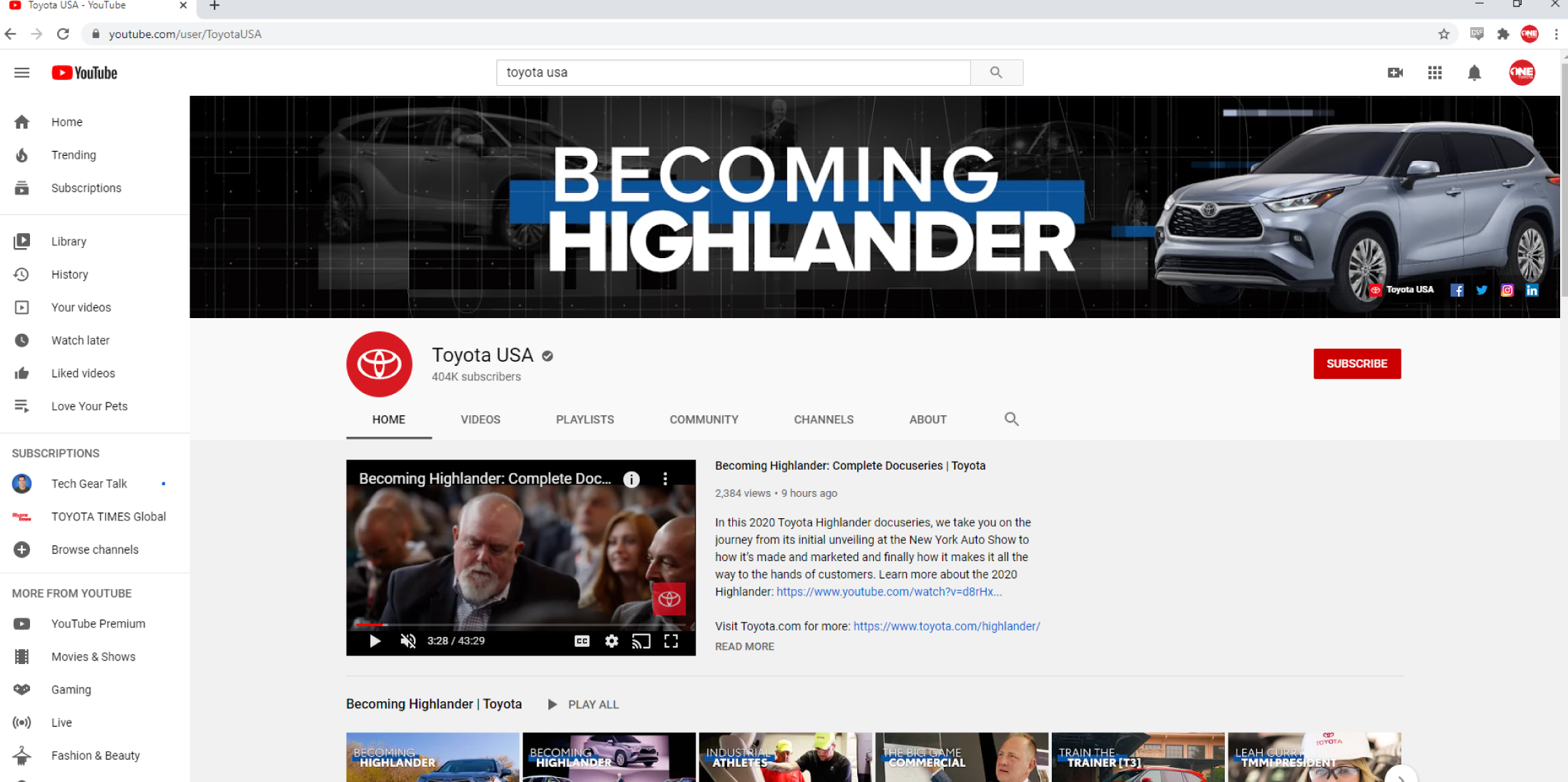Cast the video with the Cast icon
Viewport: 1568px width, 782px height.
coord(641,640)
